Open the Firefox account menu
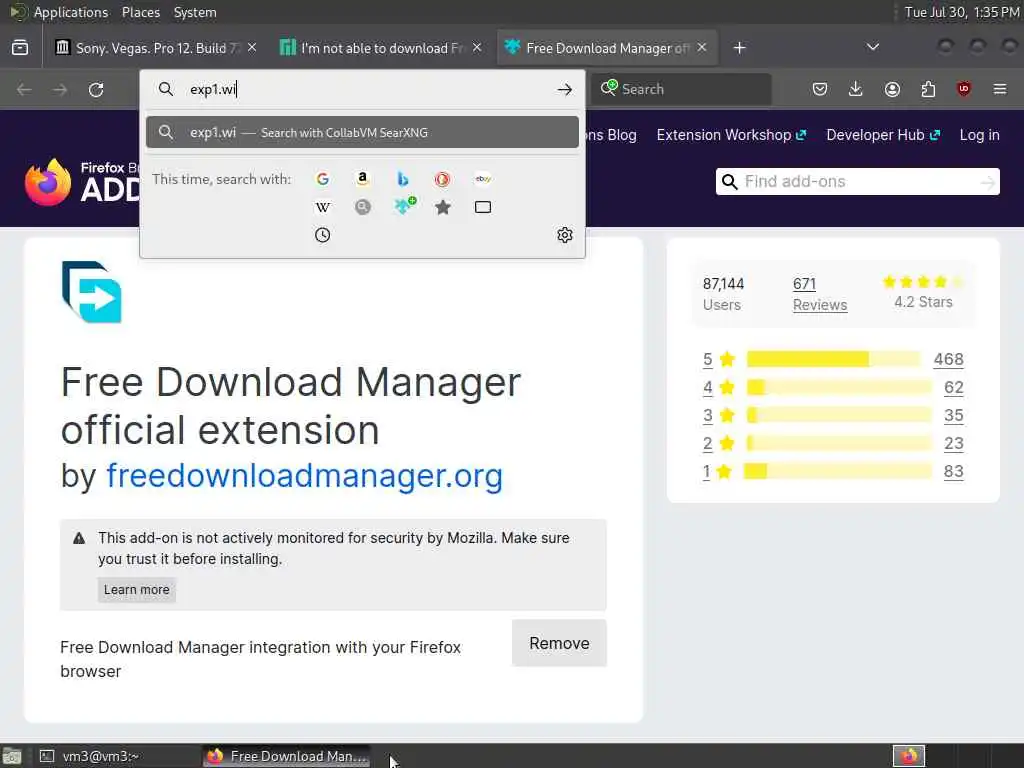This screenshot has height=768, width=1024. pos(892,89)
